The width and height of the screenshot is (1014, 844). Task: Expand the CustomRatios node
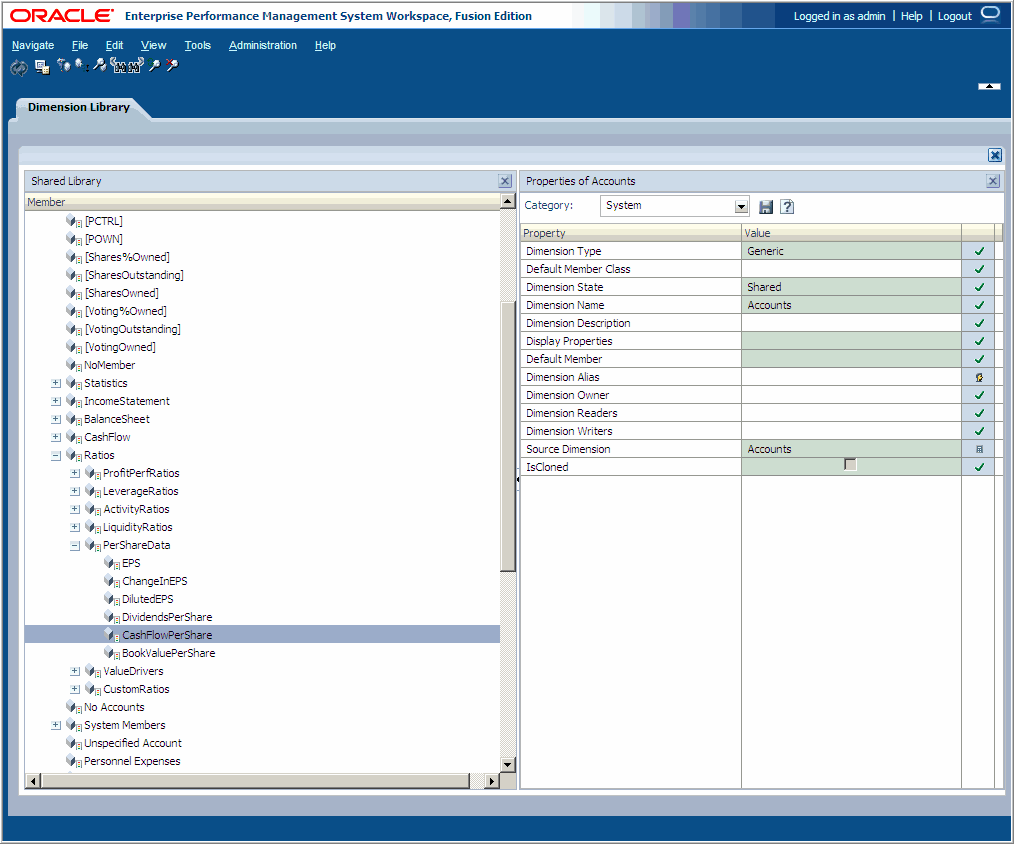(75, 689)
